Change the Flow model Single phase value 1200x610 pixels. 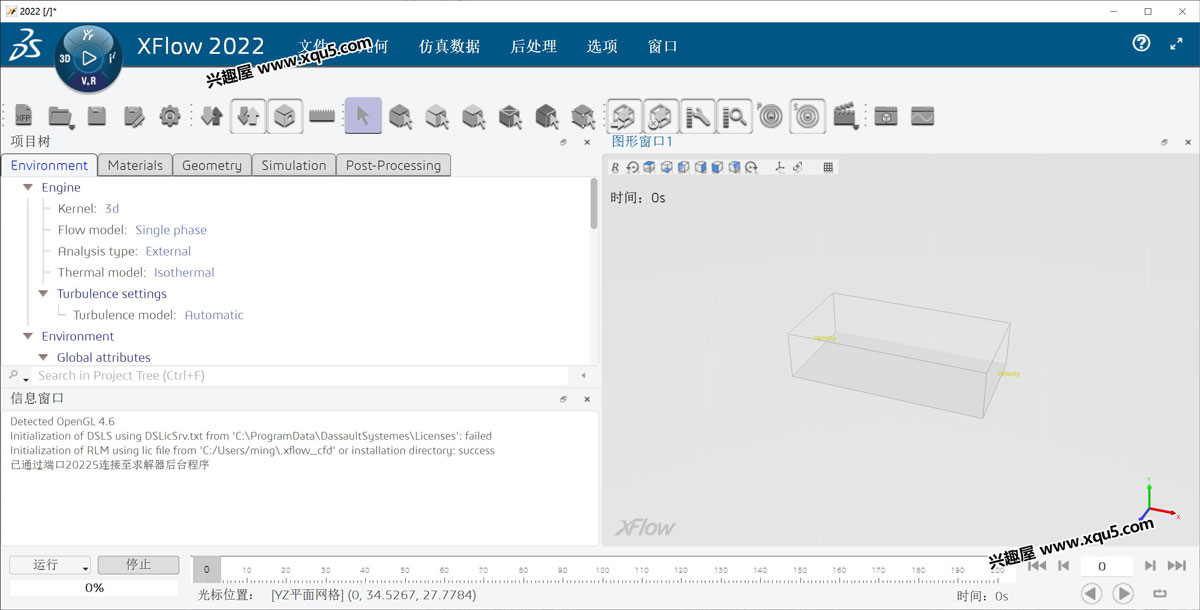tap(171, 230)
